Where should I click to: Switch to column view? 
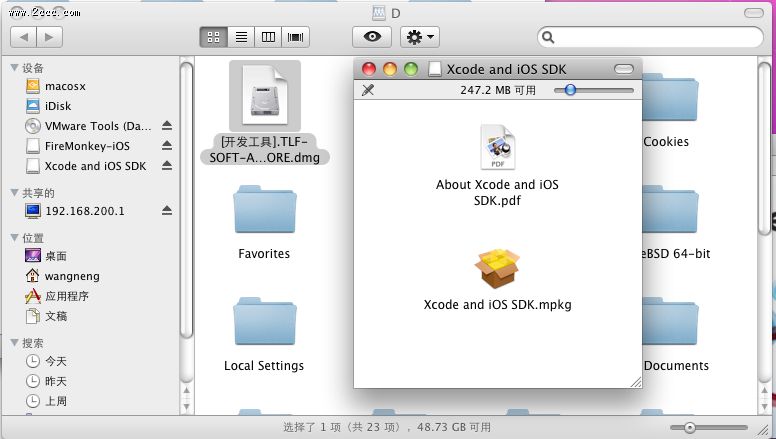(268, 37)
